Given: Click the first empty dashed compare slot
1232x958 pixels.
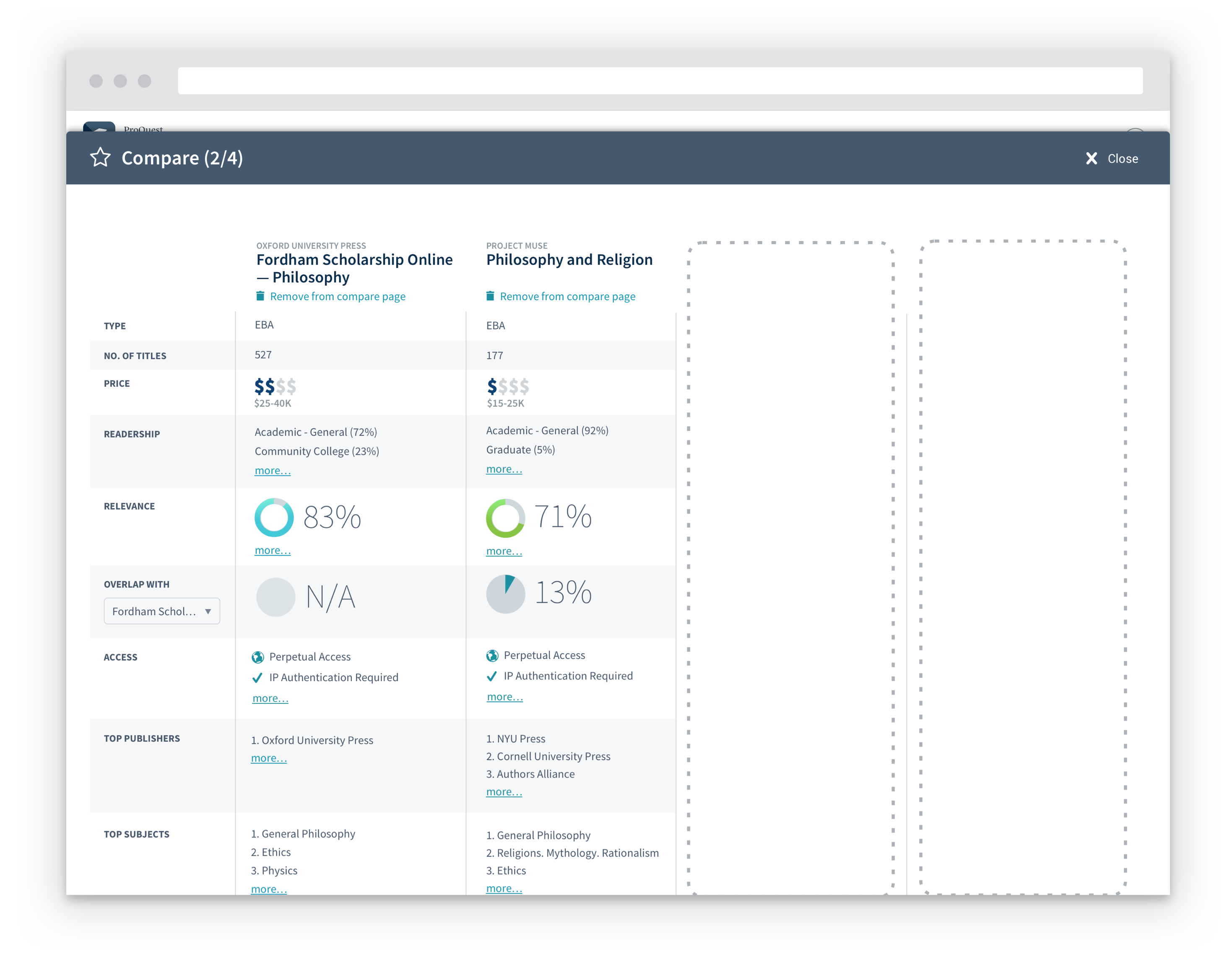Looking at the screenshot, I should [x=790, y=568].
